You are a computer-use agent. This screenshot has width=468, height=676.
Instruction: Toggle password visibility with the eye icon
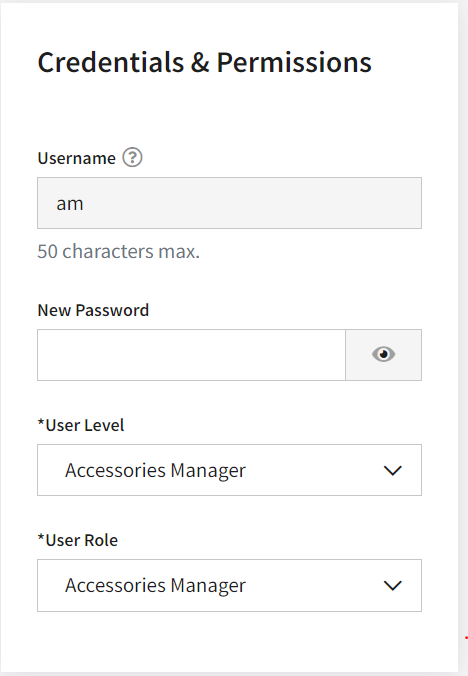point(384,355)
